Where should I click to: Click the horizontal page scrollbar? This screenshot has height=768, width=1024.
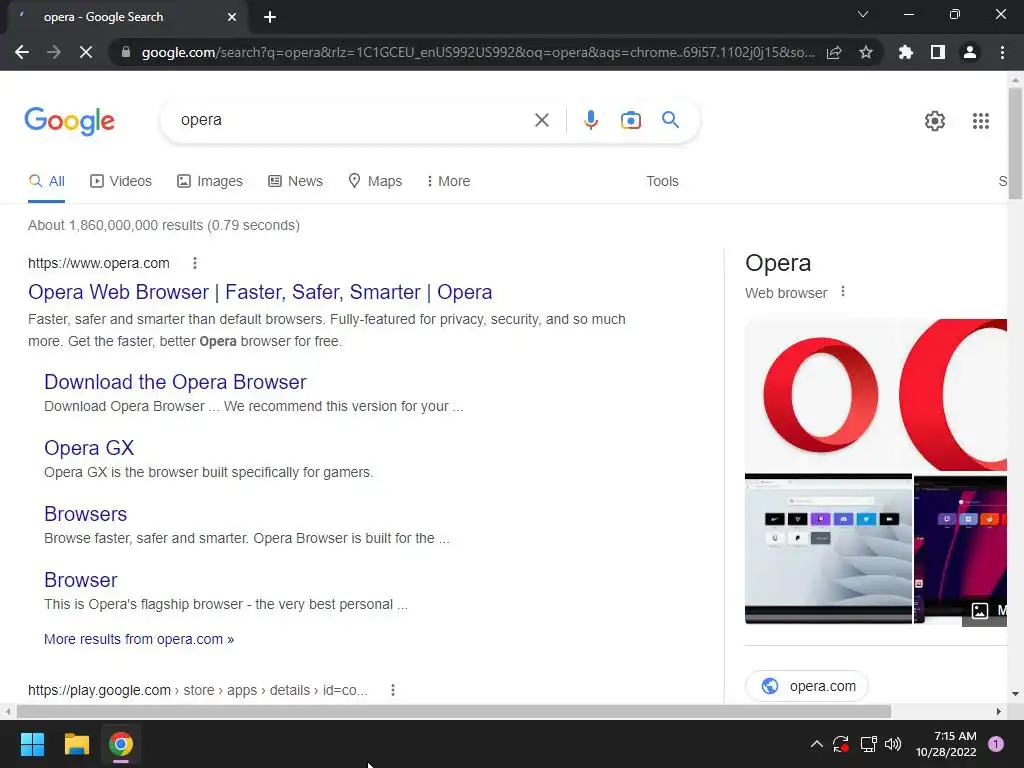[x=454, y=711]
